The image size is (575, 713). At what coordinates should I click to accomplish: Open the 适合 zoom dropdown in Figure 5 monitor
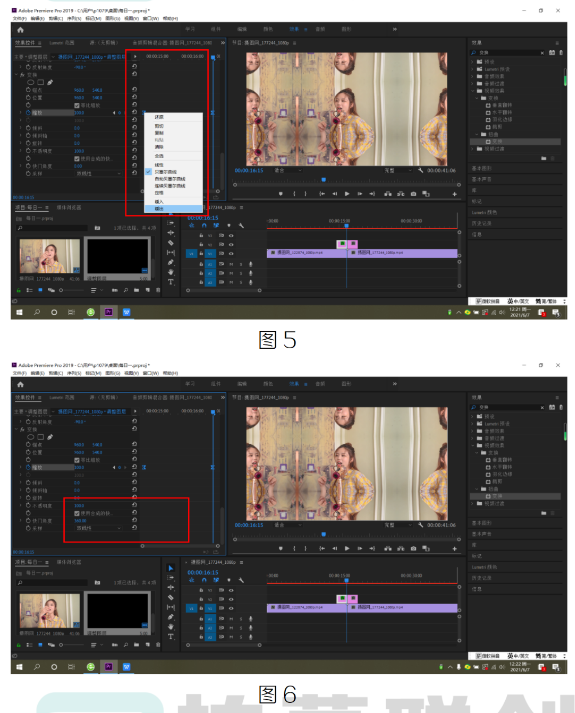(288, 171)
